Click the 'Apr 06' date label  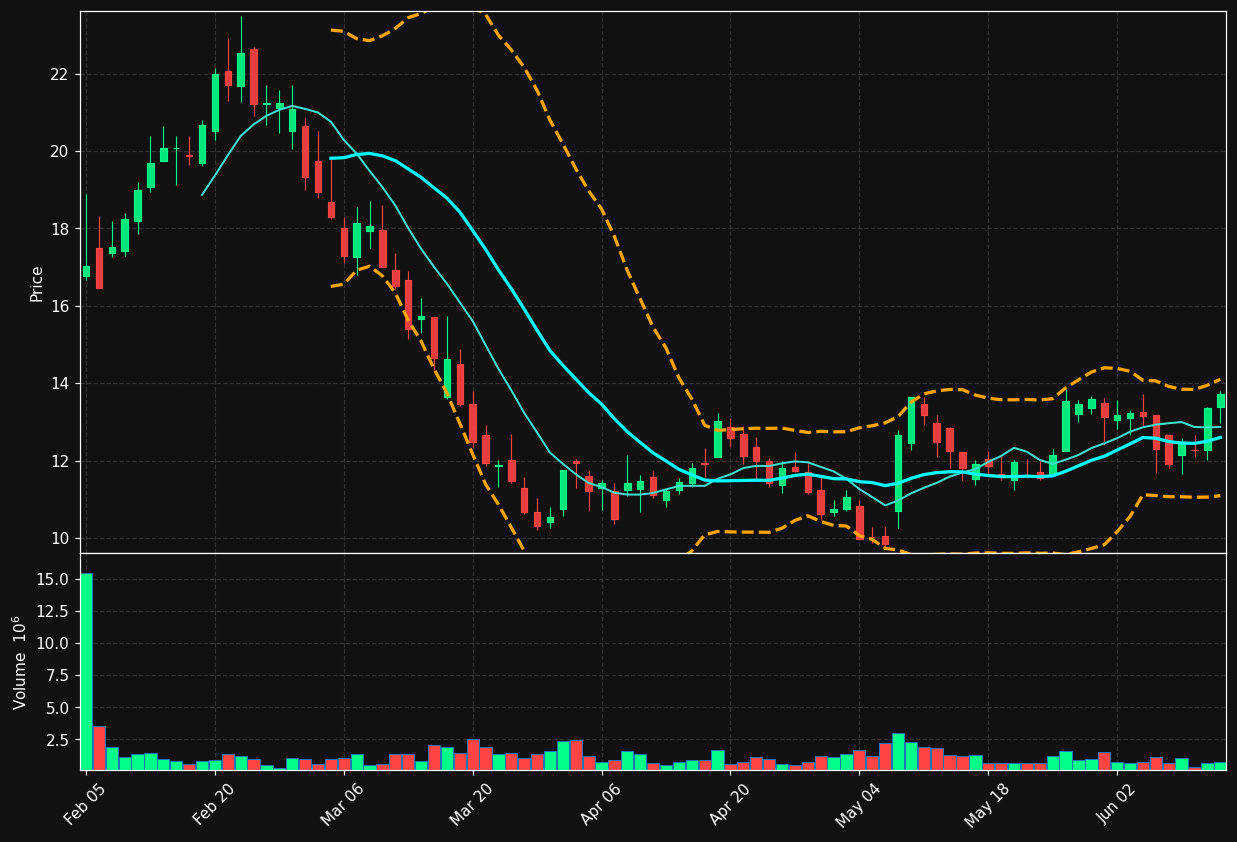pyautogui.click(x=601, y=803)
